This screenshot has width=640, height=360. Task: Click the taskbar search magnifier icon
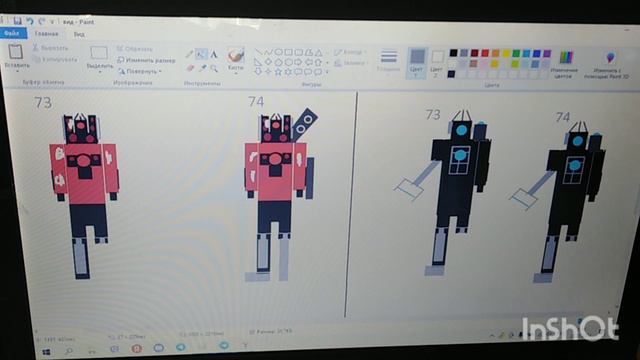coord(69,351)
